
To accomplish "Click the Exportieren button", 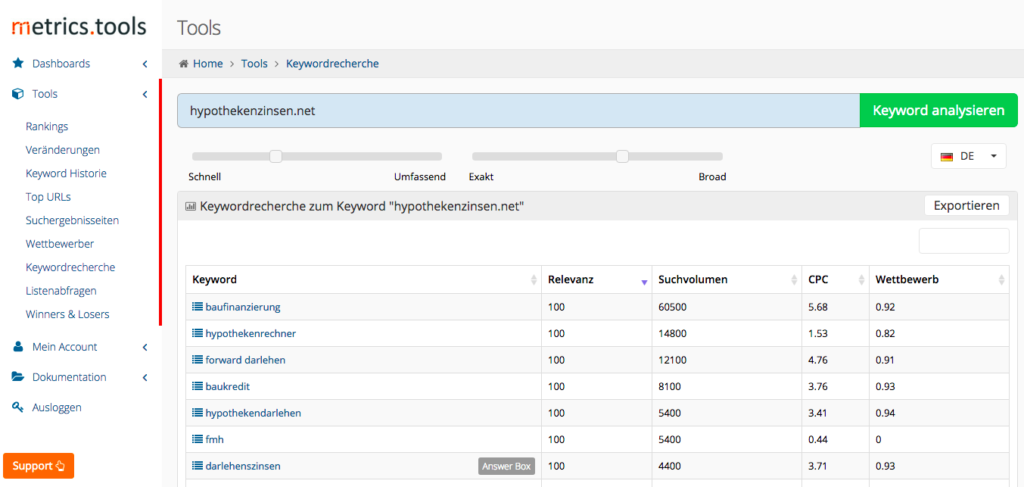I will click(967, 206).
